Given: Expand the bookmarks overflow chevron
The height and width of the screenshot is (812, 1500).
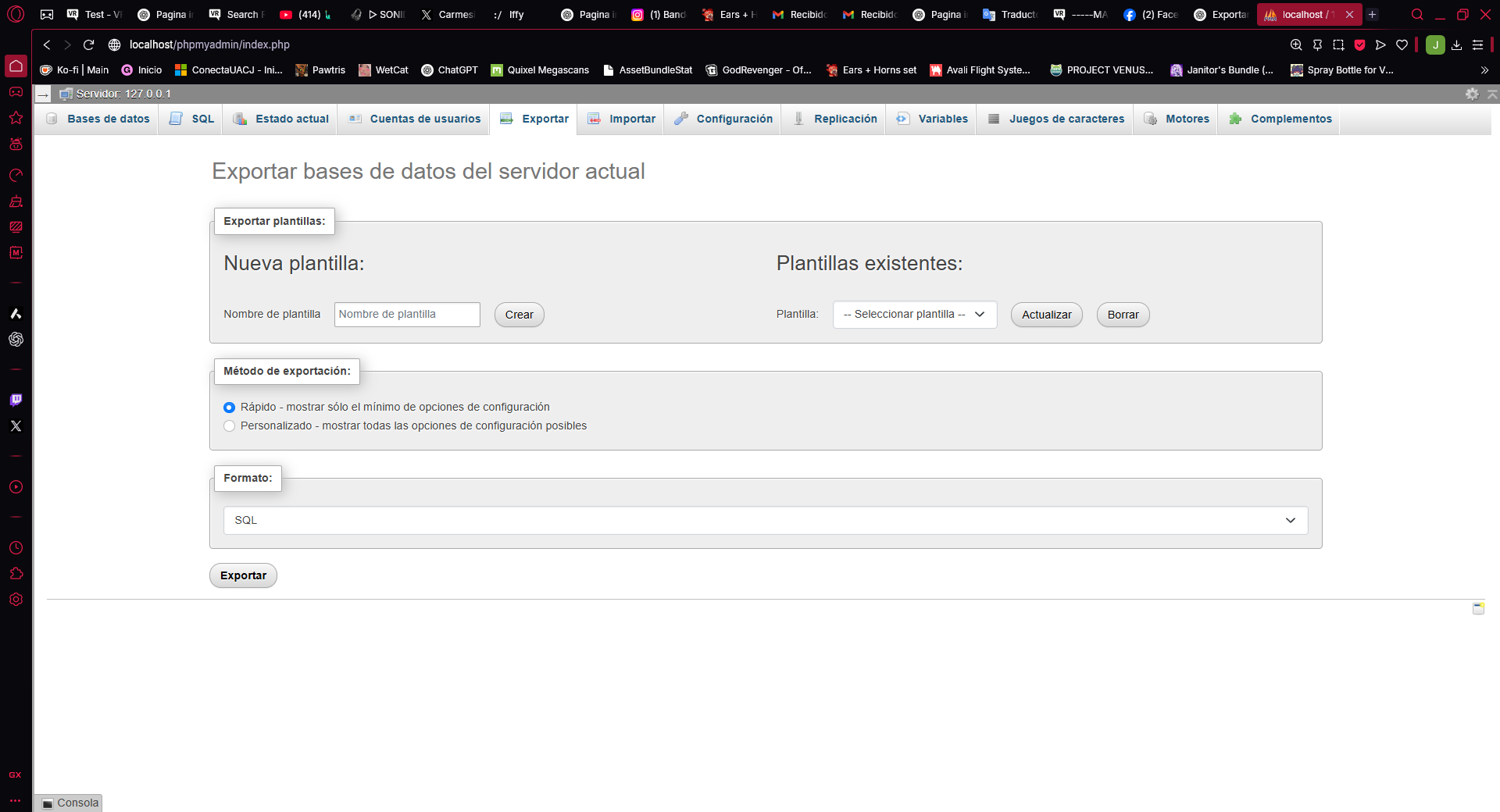Looking at the screenshot, I should [1484, 70].
